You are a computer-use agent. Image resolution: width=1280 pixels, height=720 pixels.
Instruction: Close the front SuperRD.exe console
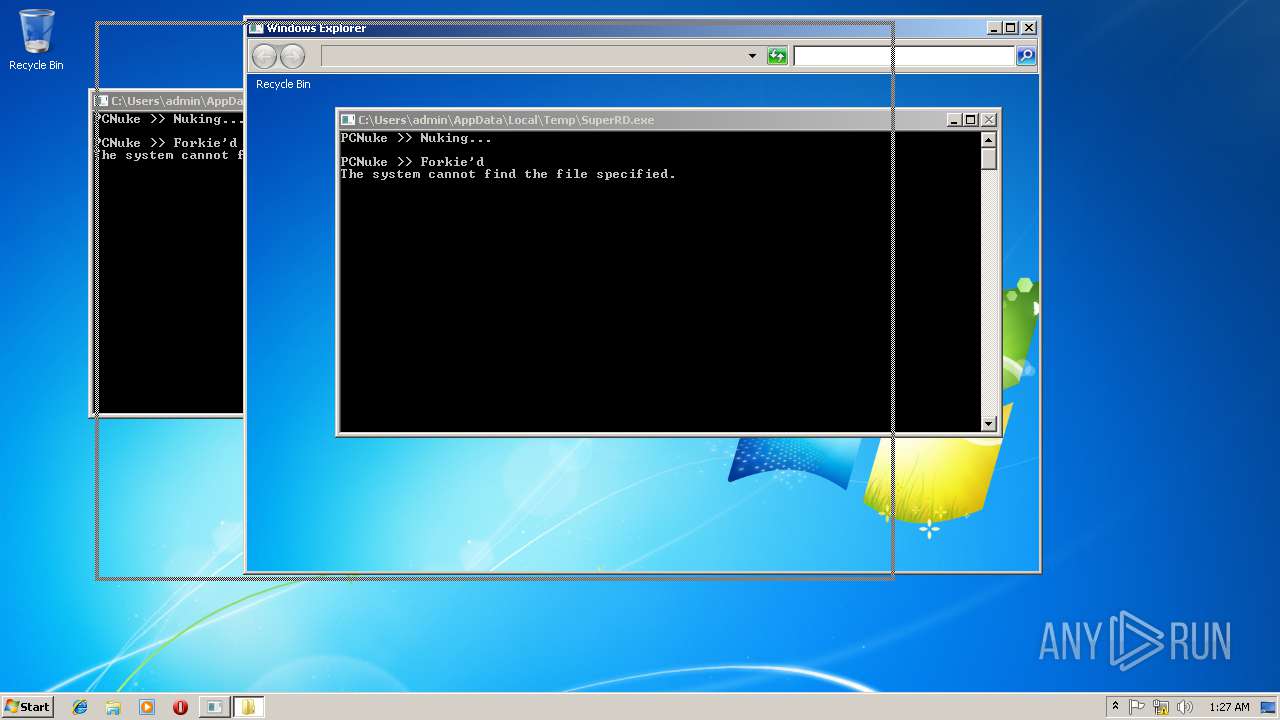(x=988, y=120)
